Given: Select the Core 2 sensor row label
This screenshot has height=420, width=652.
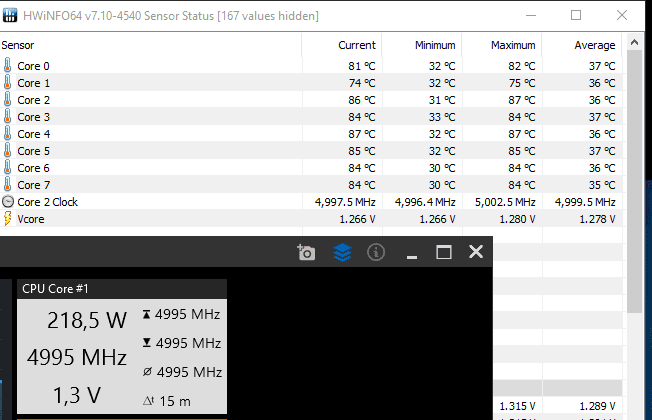Looking at the screenshot, I should click(x=33, y=100).
